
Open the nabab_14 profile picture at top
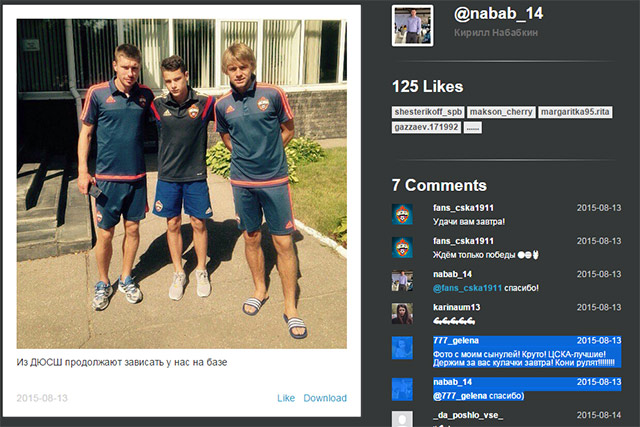(413, 25)
